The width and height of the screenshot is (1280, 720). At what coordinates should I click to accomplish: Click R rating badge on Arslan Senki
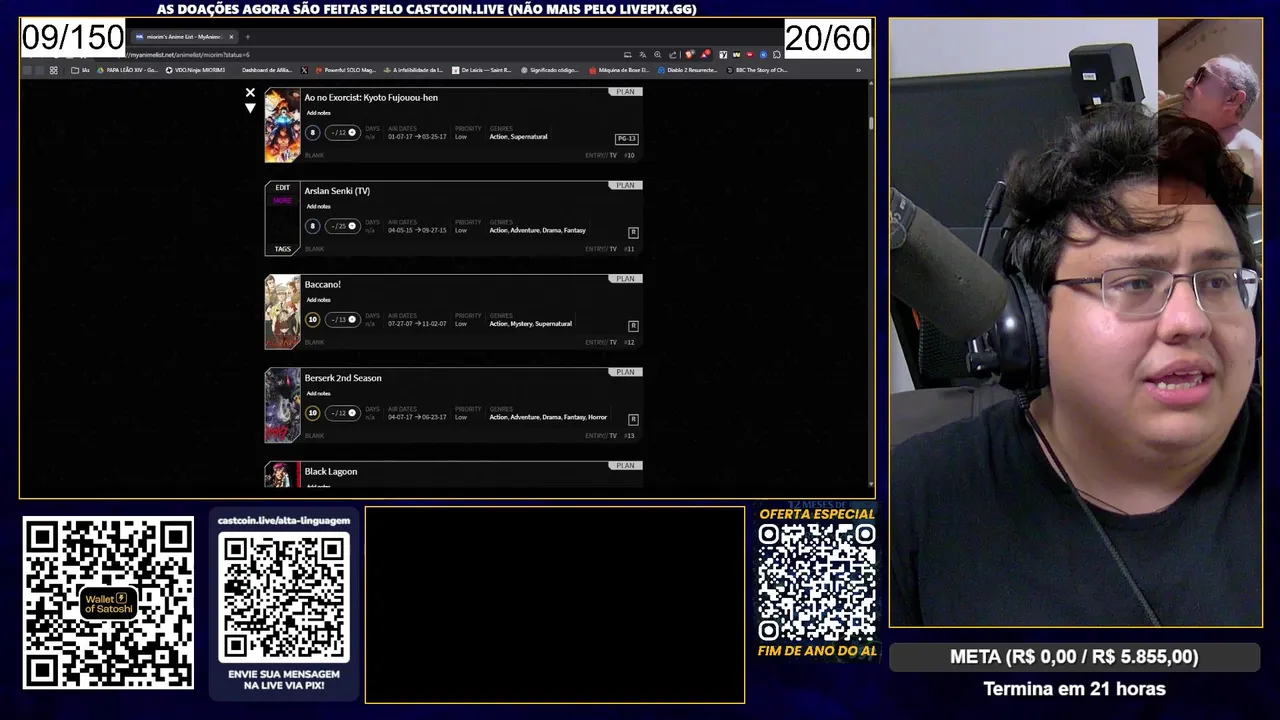click(x=633, y=232)
